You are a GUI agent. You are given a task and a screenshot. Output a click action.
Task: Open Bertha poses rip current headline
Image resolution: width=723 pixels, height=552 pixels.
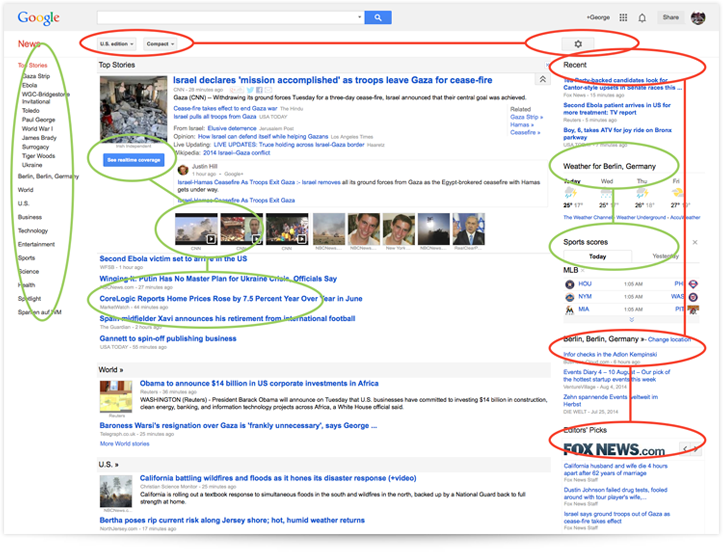point(232,520)
